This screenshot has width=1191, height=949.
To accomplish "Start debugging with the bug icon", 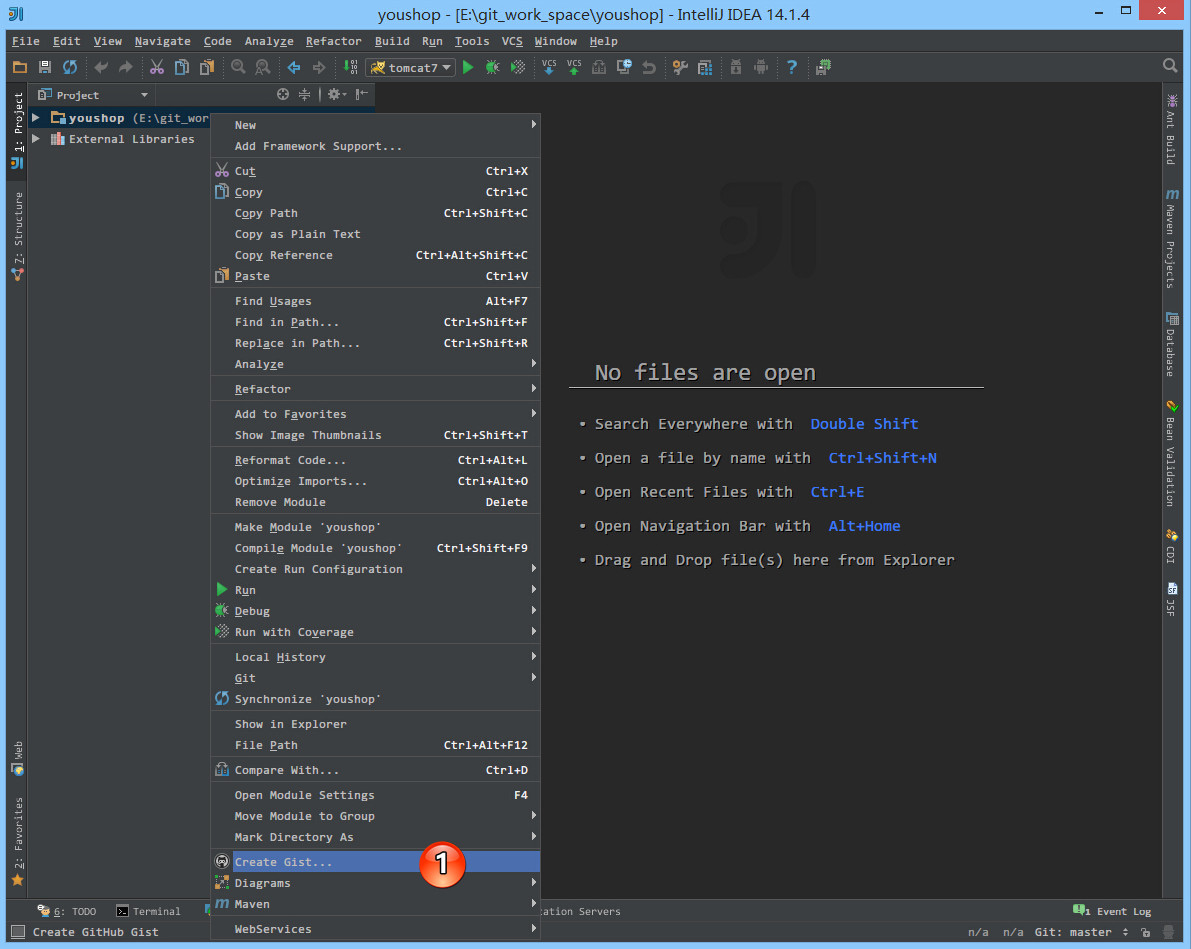I will [x=493, y=67].
